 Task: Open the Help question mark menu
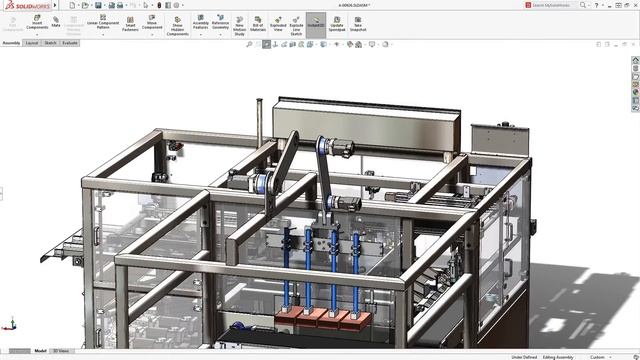pyautogui.click(x=596, y=5)
